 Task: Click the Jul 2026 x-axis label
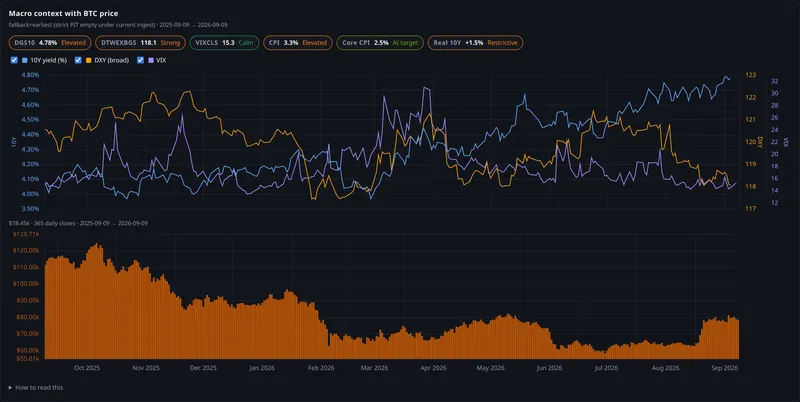pyautogui.click(x=607, y=368)
